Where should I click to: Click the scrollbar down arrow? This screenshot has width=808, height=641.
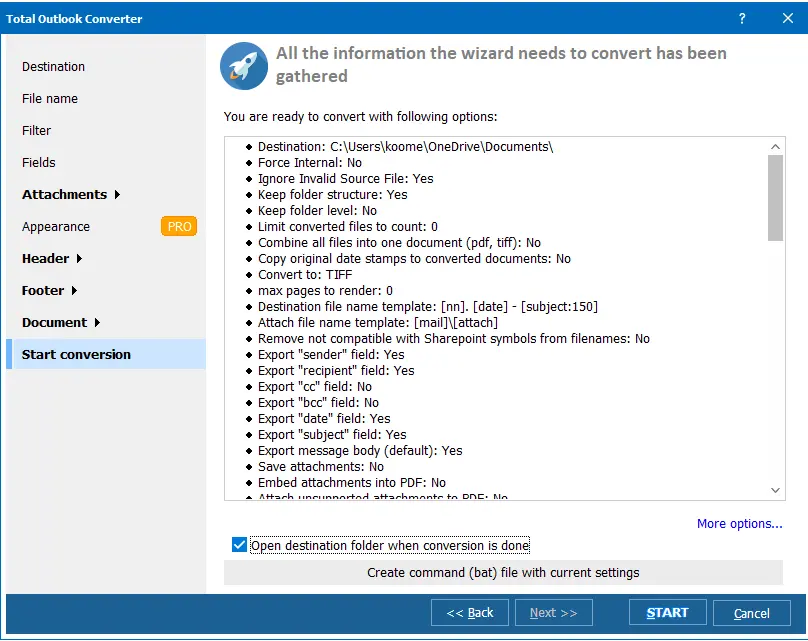775,490
